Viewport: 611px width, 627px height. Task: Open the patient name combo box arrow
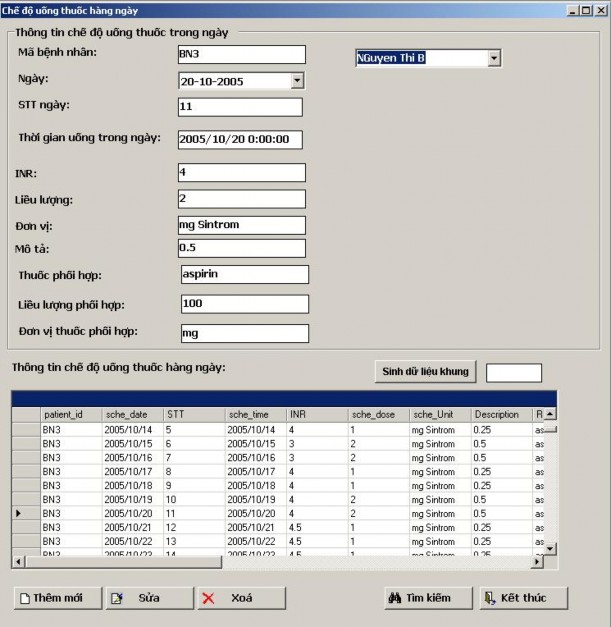pos(493,59)
